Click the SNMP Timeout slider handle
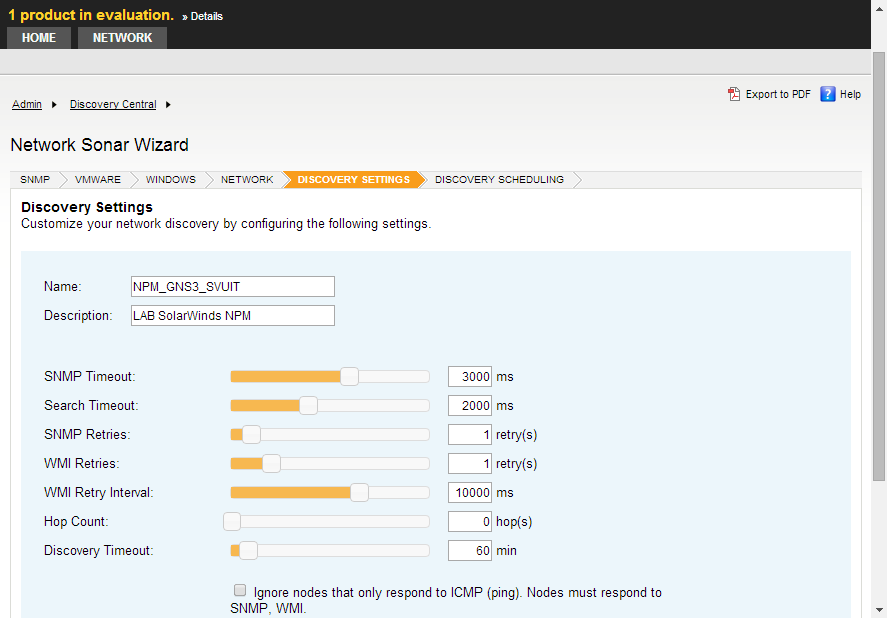This screenshot has width=887, height=618. [350, 376]
